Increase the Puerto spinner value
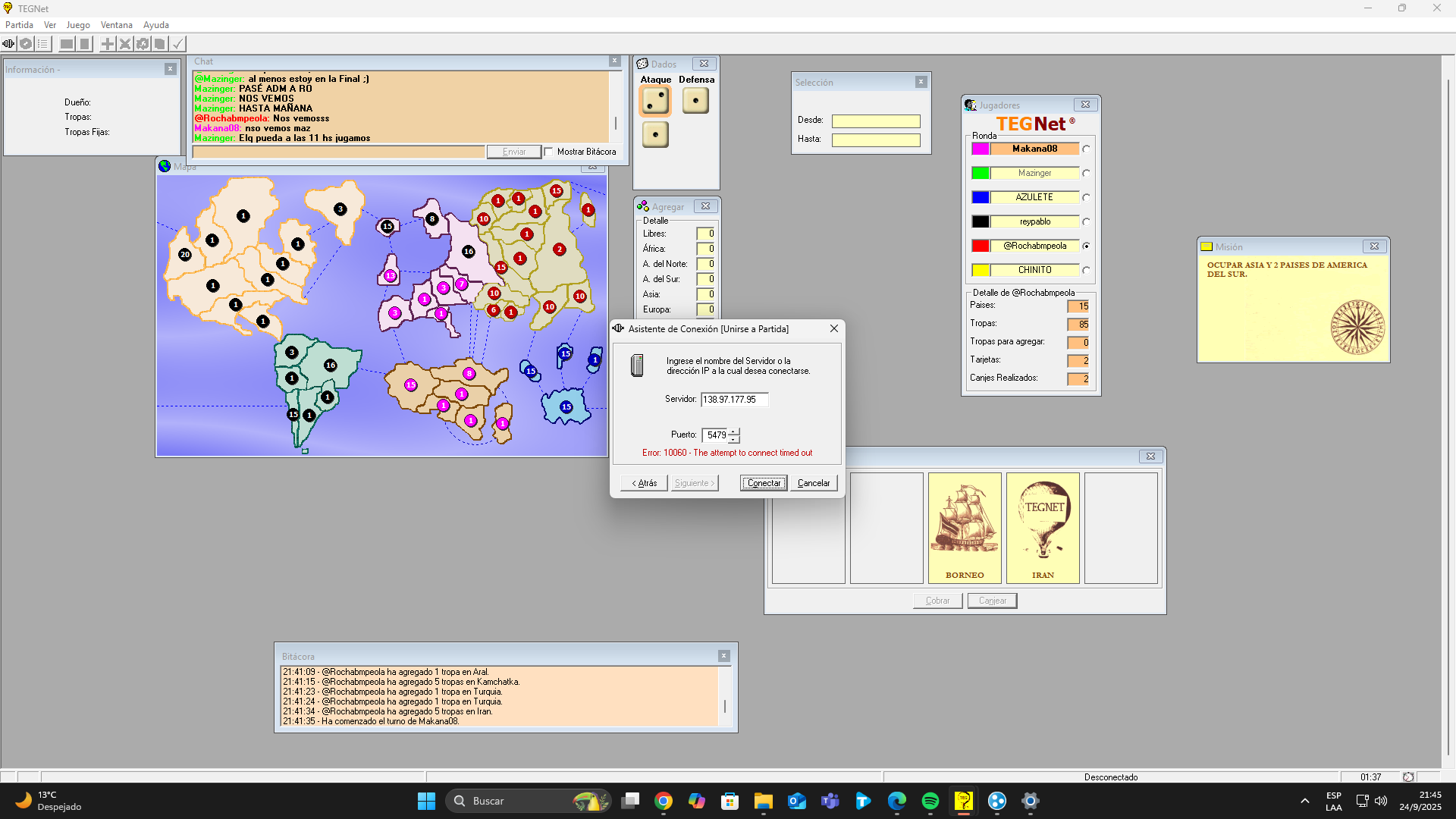 [734, 431]
